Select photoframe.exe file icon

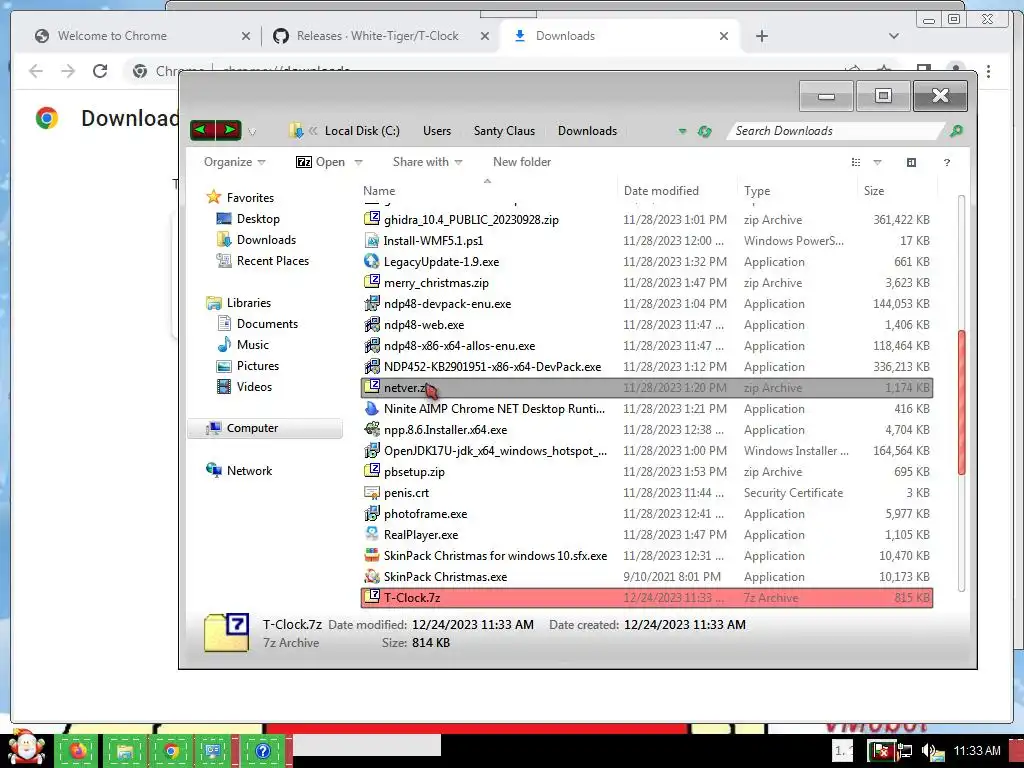372,513
